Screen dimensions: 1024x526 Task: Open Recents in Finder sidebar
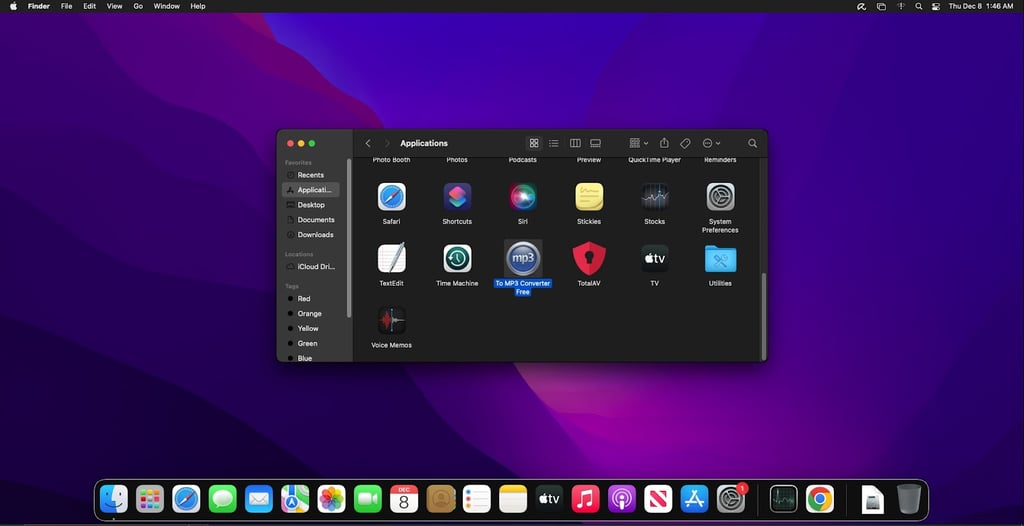point(311,175)
